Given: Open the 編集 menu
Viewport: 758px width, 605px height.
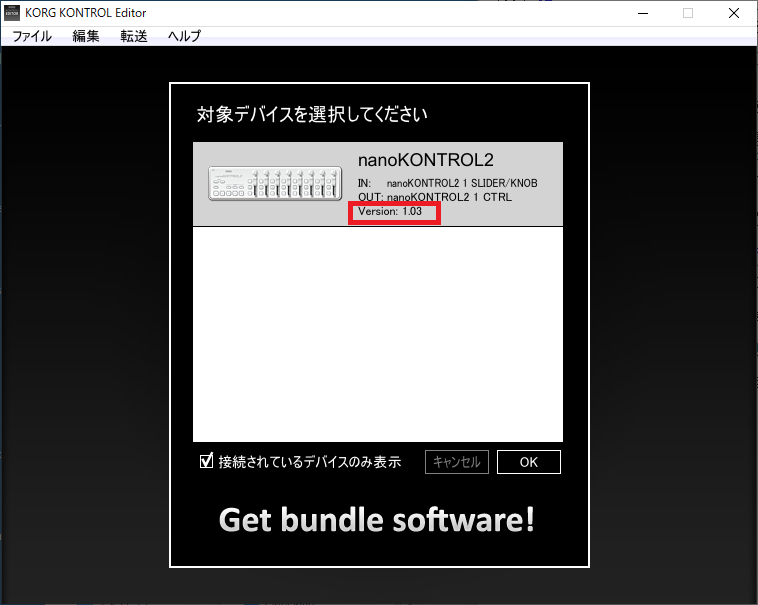Looking at the screenshot, I should tap(86, 36).
